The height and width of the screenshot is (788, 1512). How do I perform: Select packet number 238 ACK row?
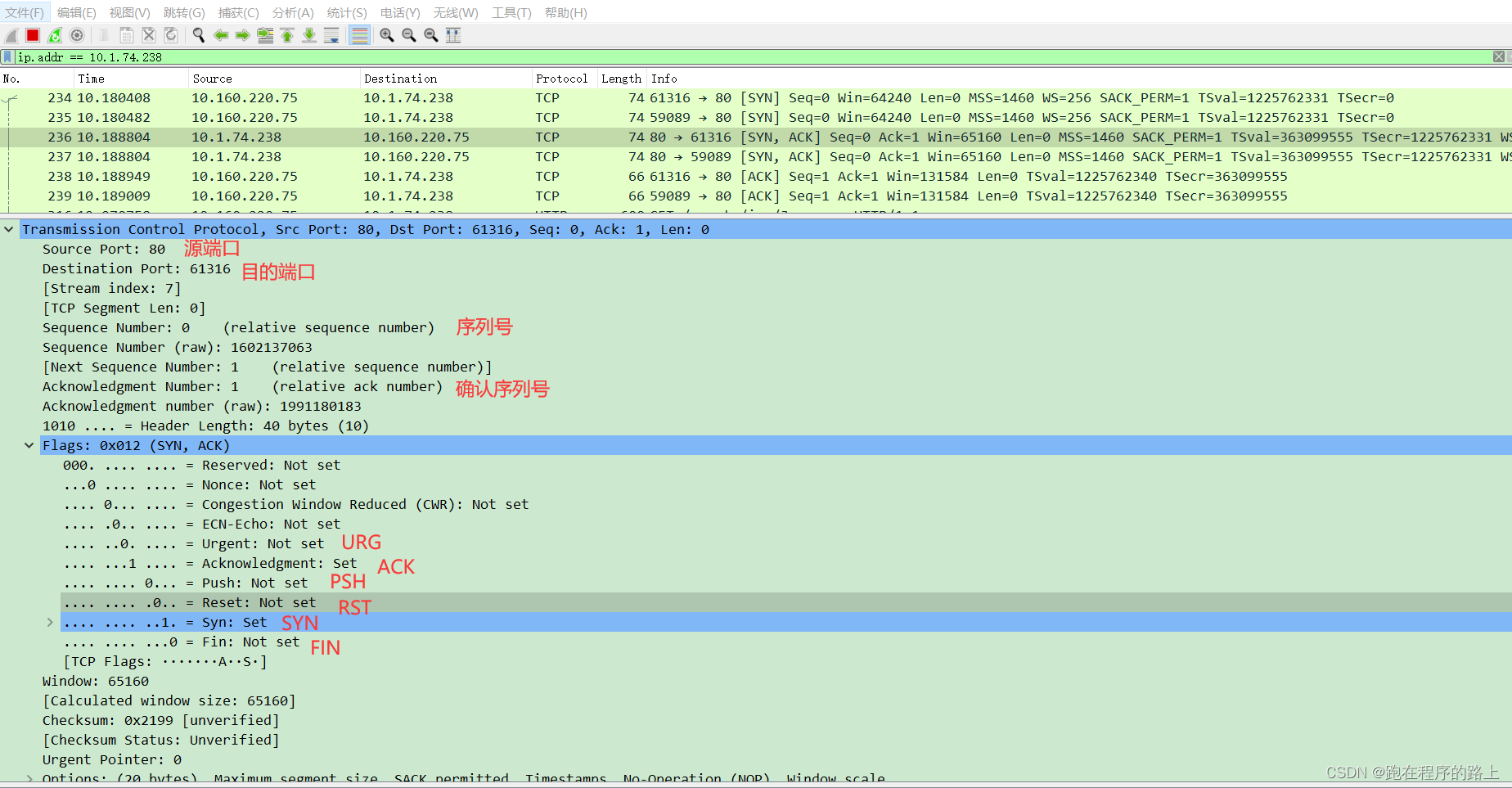pos(756,177)
